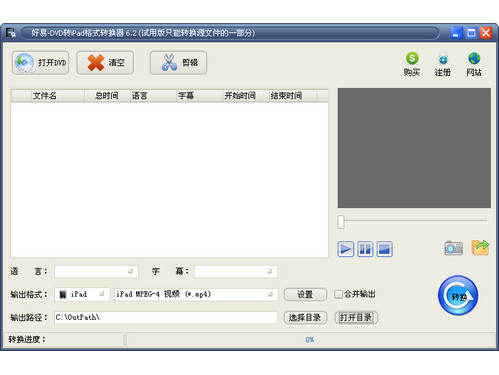The width and height of the screenshot is (499, 375).
Task: Click the 设置 settings button
Action: [x=305, y=295]
